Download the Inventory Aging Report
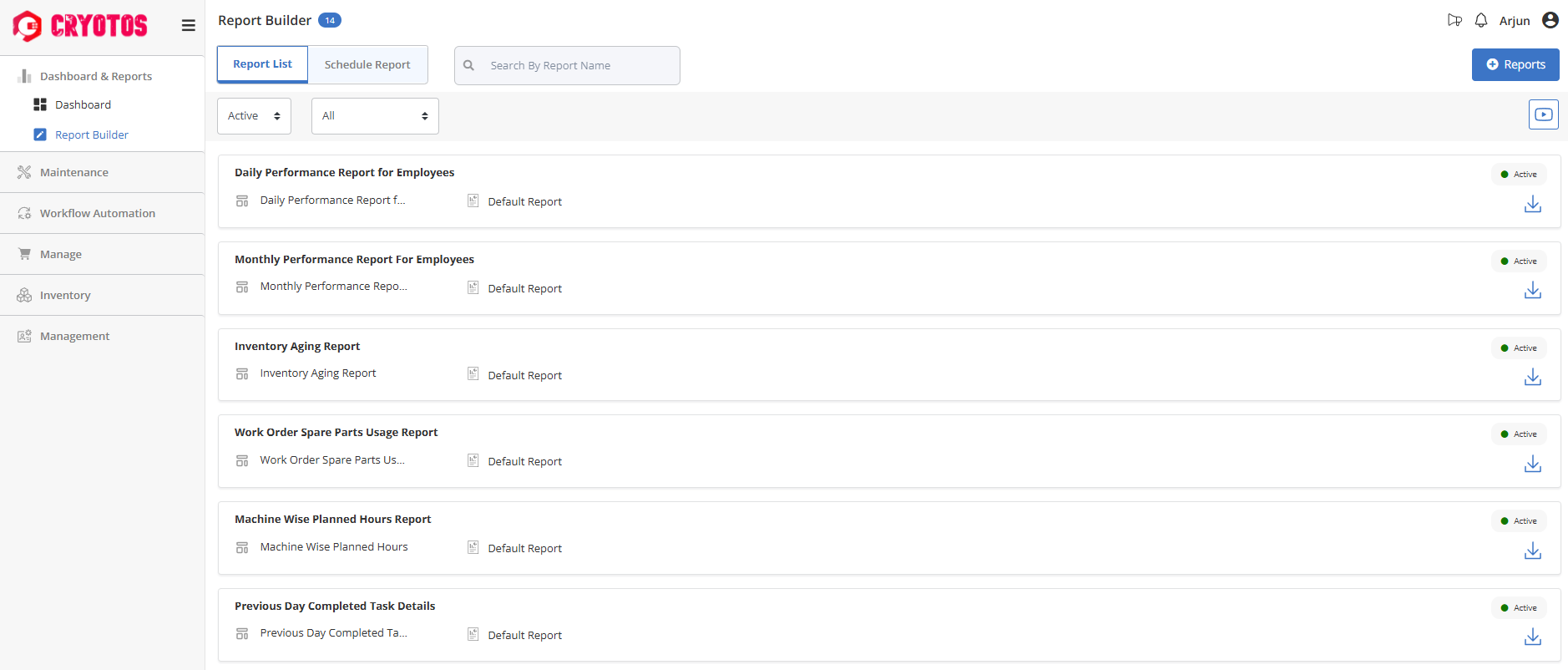The width and height of the screenshot is (1568, 670). coord(1533,377)
